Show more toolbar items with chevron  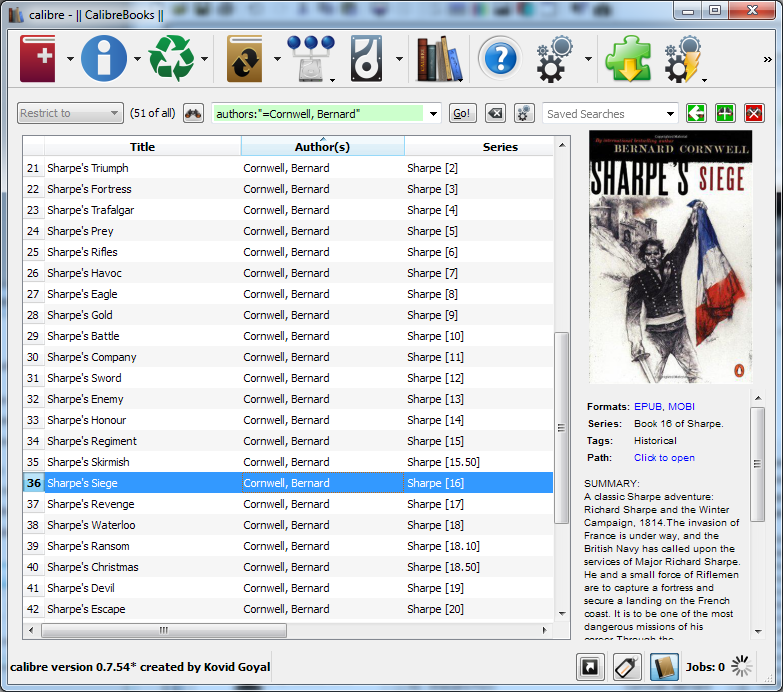tap(768, 59)
